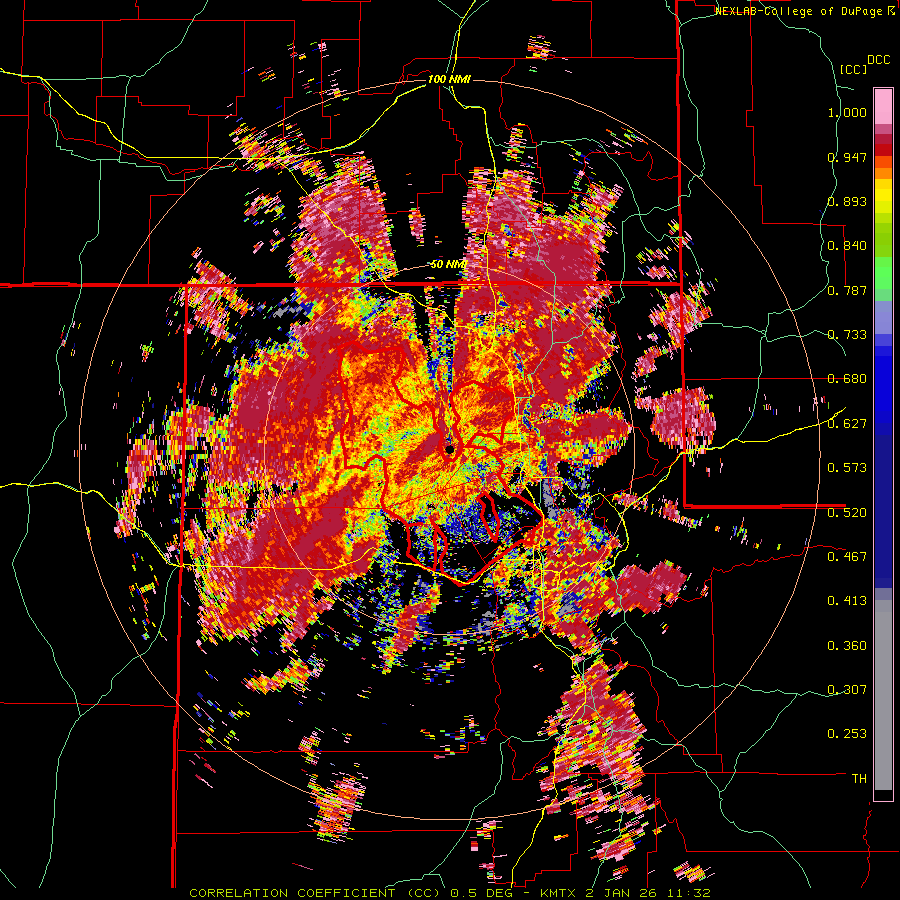Screen dimensions: 900x900
Task: Click the 50 NMI range ring label
Action: click(x=448, y=265)
